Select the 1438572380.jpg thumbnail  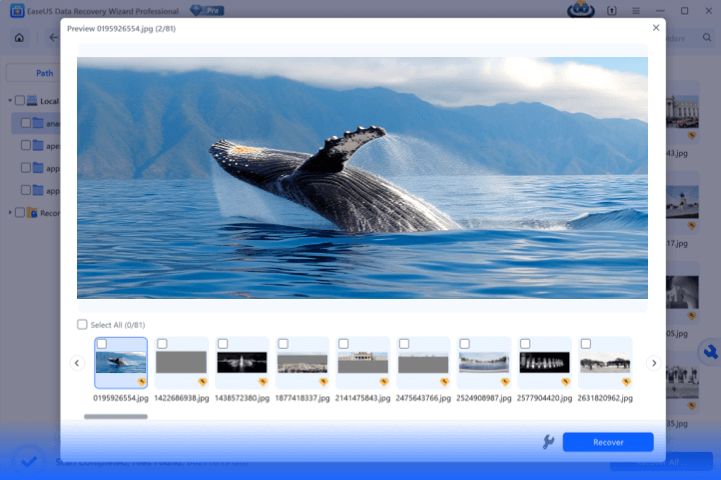pyautogui.click(x=242, y=363)
